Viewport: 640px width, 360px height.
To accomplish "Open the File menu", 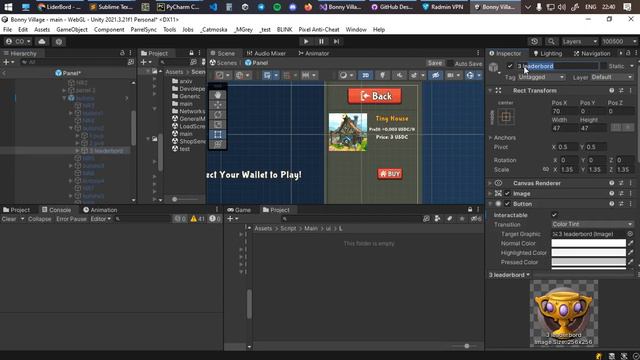I will pyautogui.click(x=7, y=29).
